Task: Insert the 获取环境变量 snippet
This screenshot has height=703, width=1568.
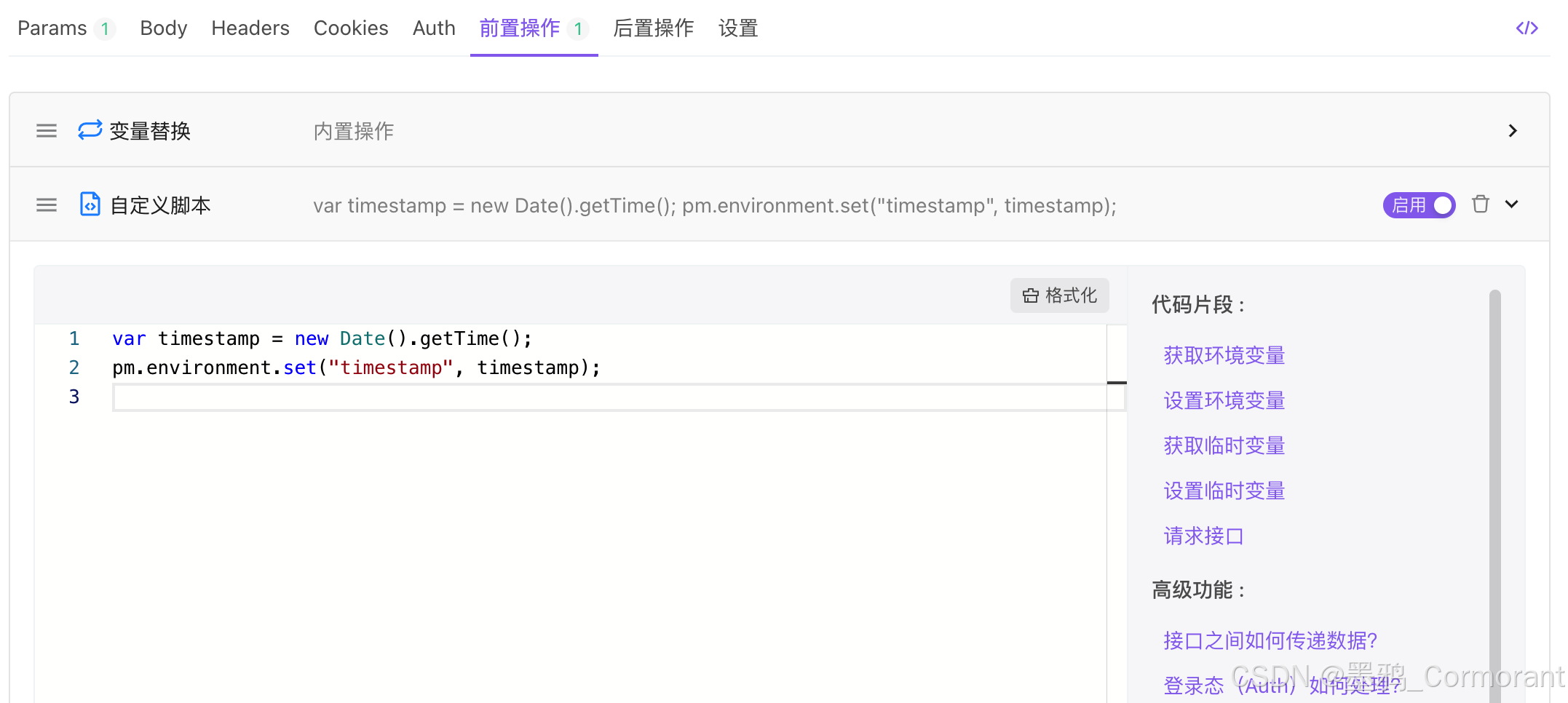Action: click(1224, 355)
